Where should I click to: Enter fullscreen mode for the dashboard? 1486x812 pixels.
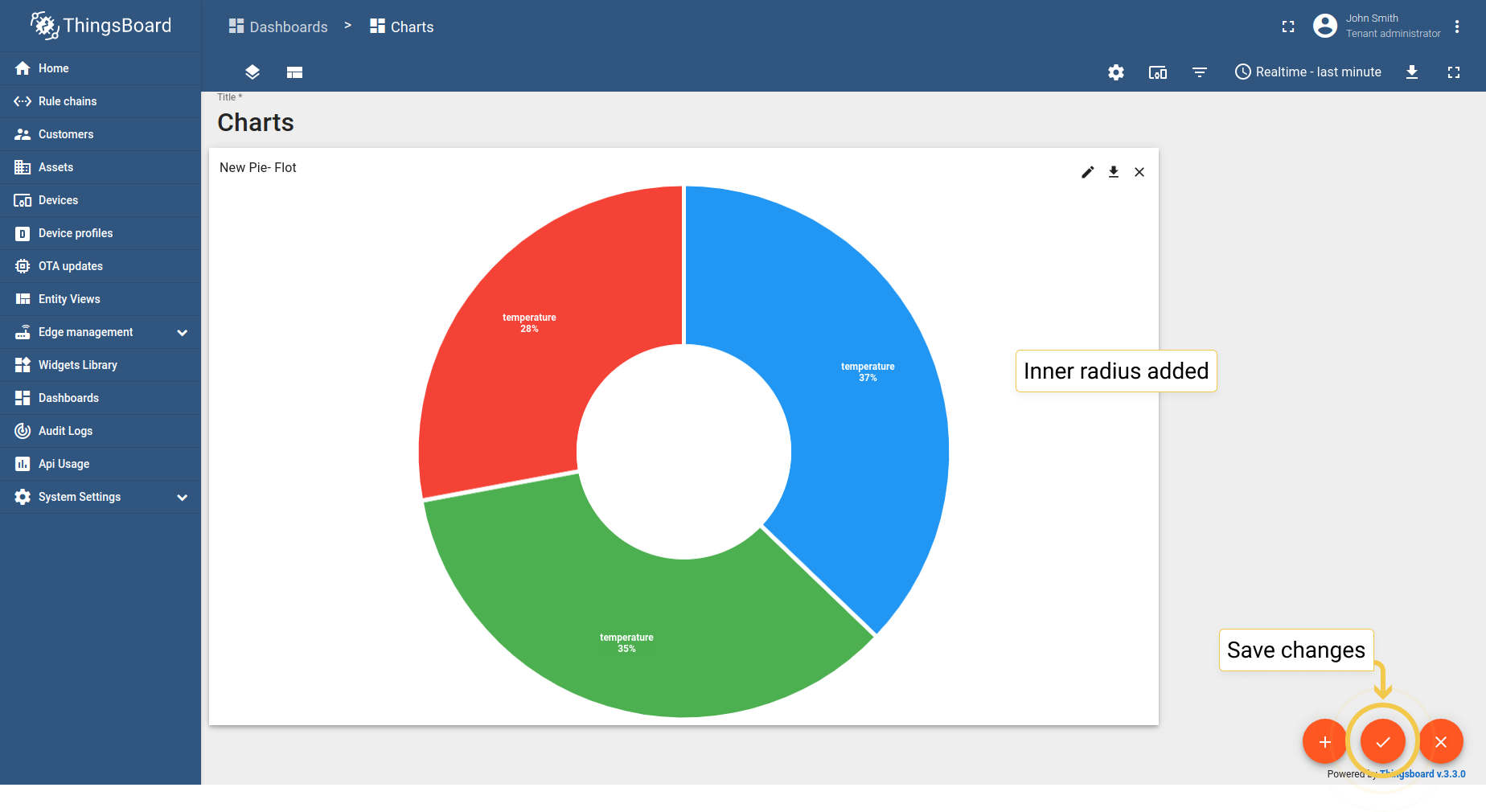click(x=1453, y=72)
